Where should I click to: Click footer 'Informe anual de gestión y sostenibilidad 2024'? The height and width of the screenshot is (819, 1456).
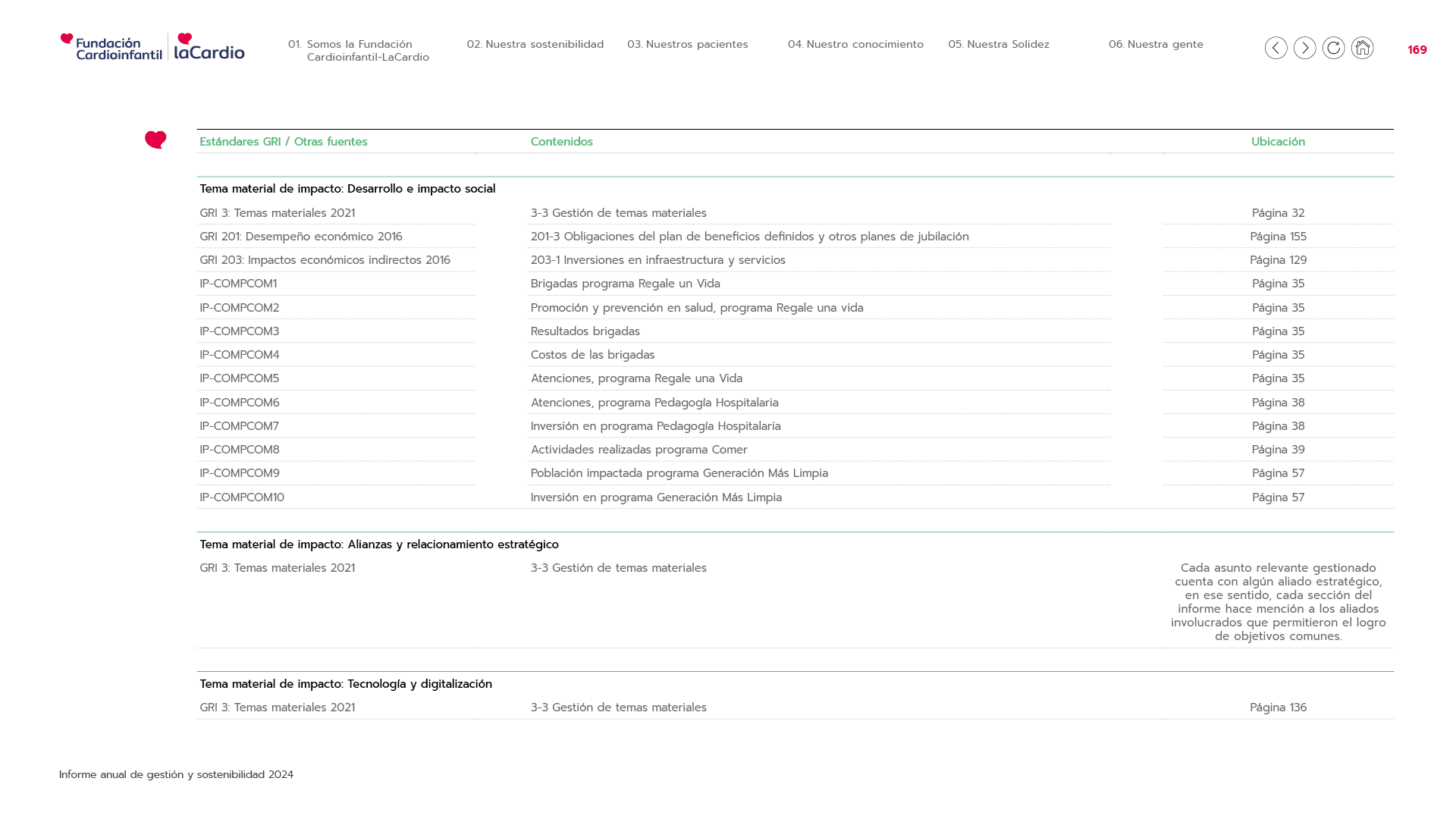click(176, 774)
